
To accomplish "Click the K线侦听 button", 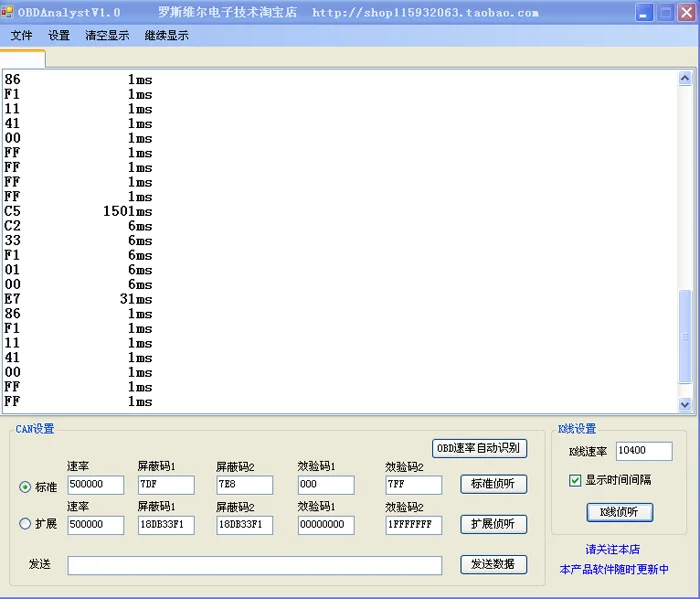I will (x=620, y=512).
